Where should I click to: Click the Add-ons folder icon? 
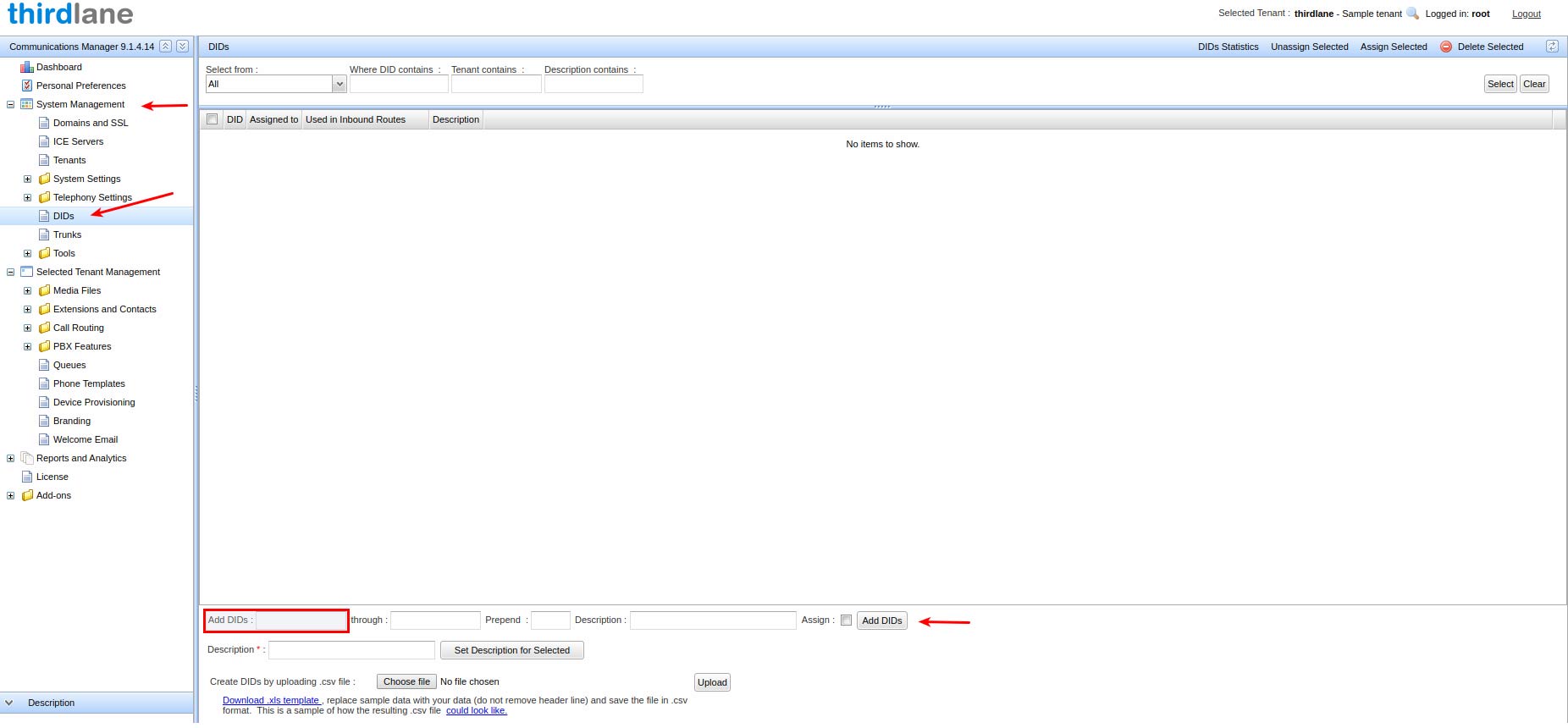click(x=27, y=495)
